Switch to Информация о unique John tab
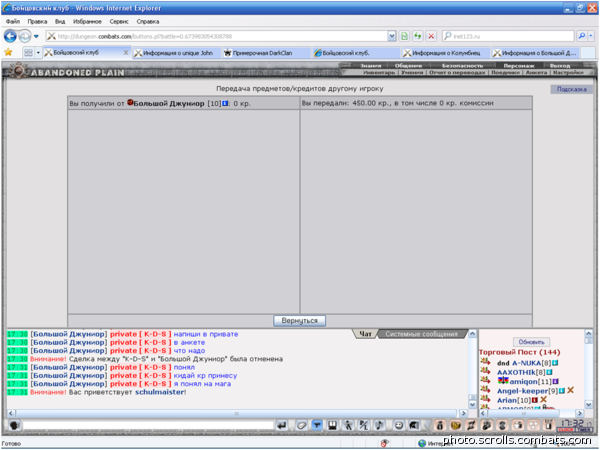Screen dimensions: 600x450 coord(177,53)
